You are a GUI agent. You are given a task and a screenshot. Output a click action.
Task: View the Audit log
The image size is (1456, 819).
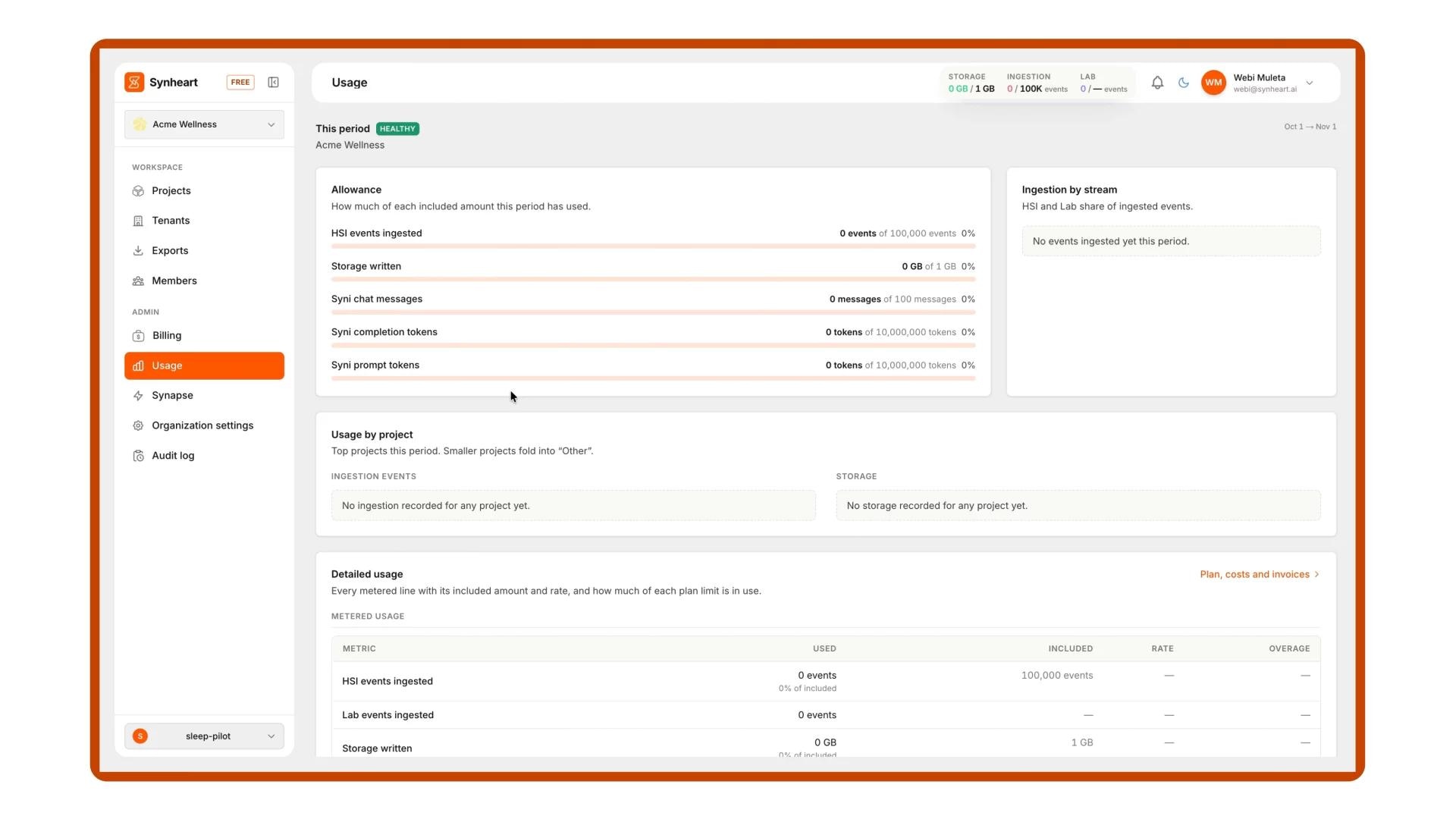coord(204,456)
